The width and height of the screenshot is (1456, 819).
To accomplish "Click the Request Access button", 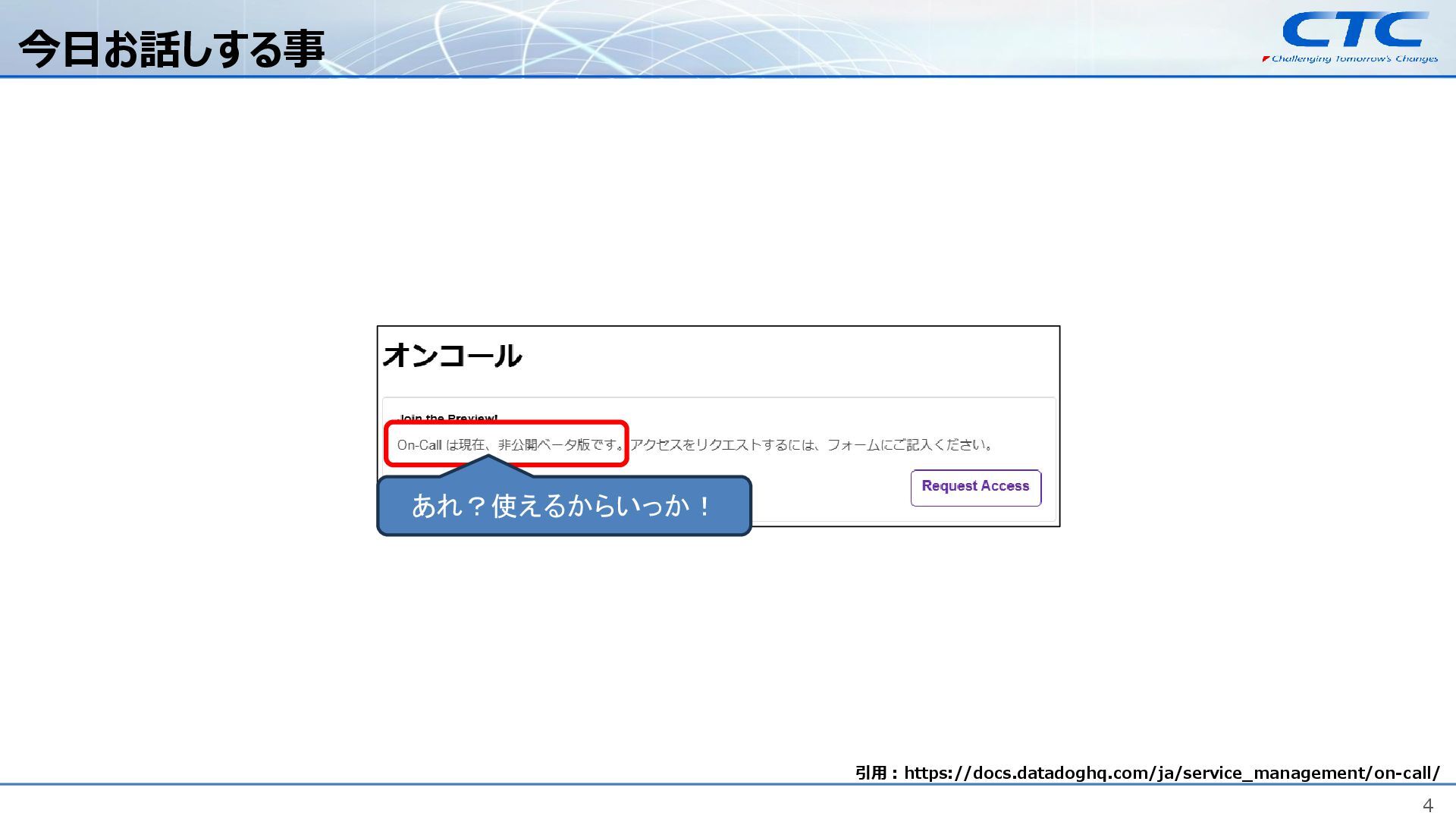I will (x=976, y=488).
